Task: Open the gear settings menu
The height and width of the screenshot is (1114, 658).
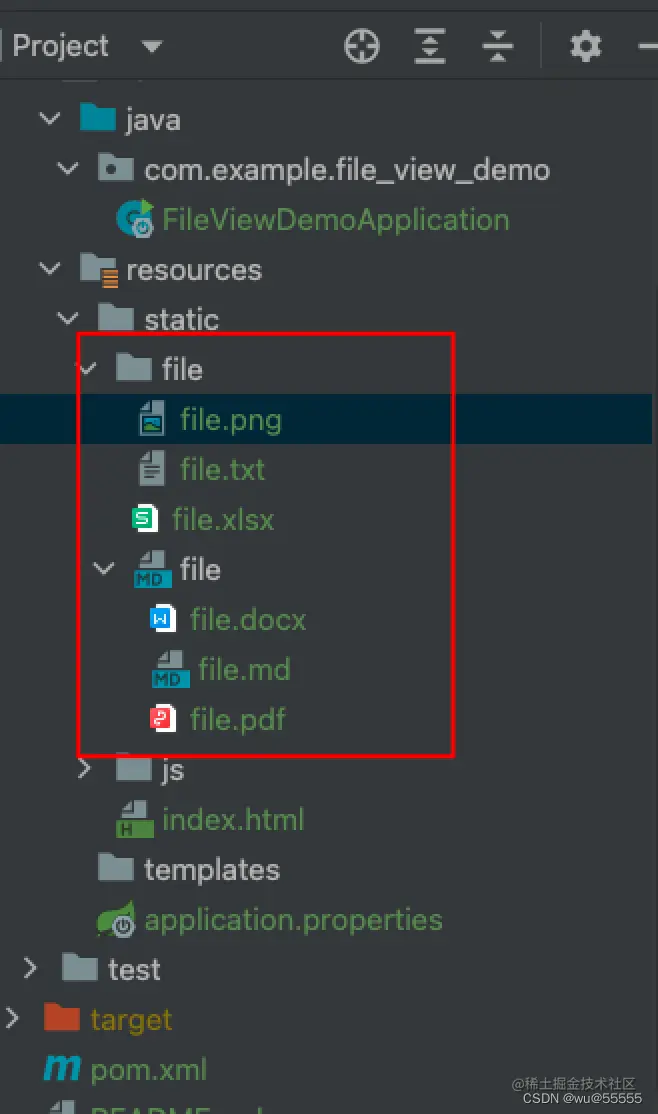Action: coord(586,47)
